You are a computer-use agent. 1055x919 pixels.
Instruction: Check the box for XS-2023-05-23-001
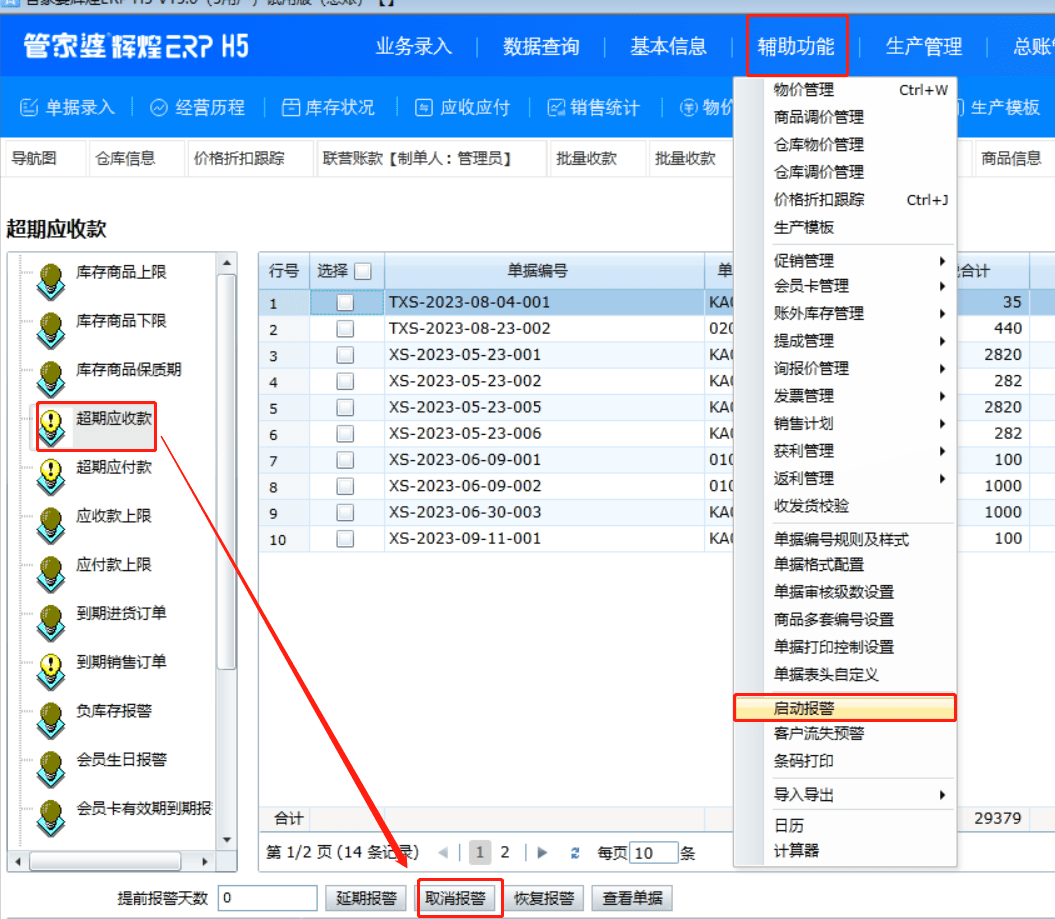click(345, 355)
